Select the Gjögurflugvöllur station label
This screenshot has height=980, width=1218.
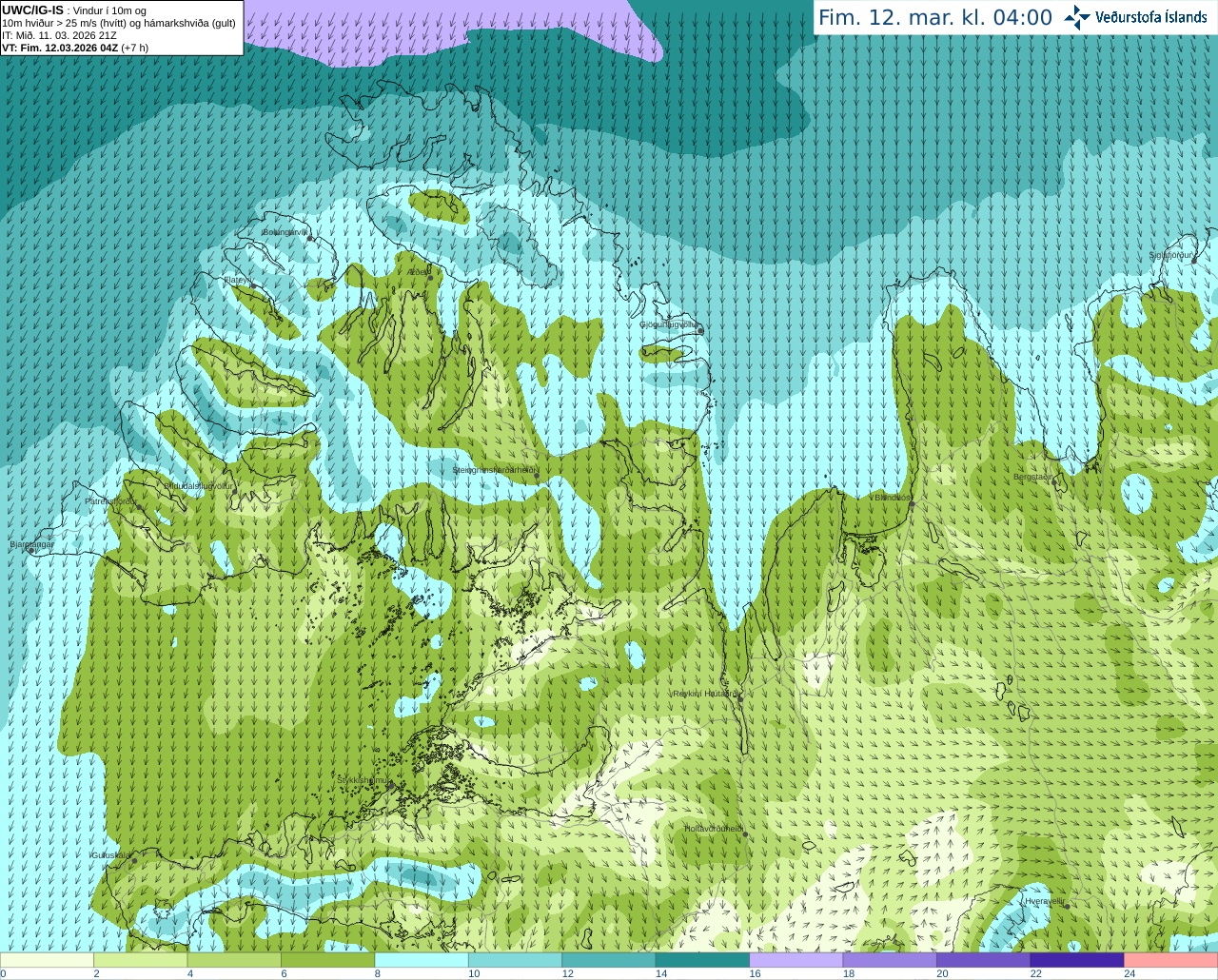(668, 324)
